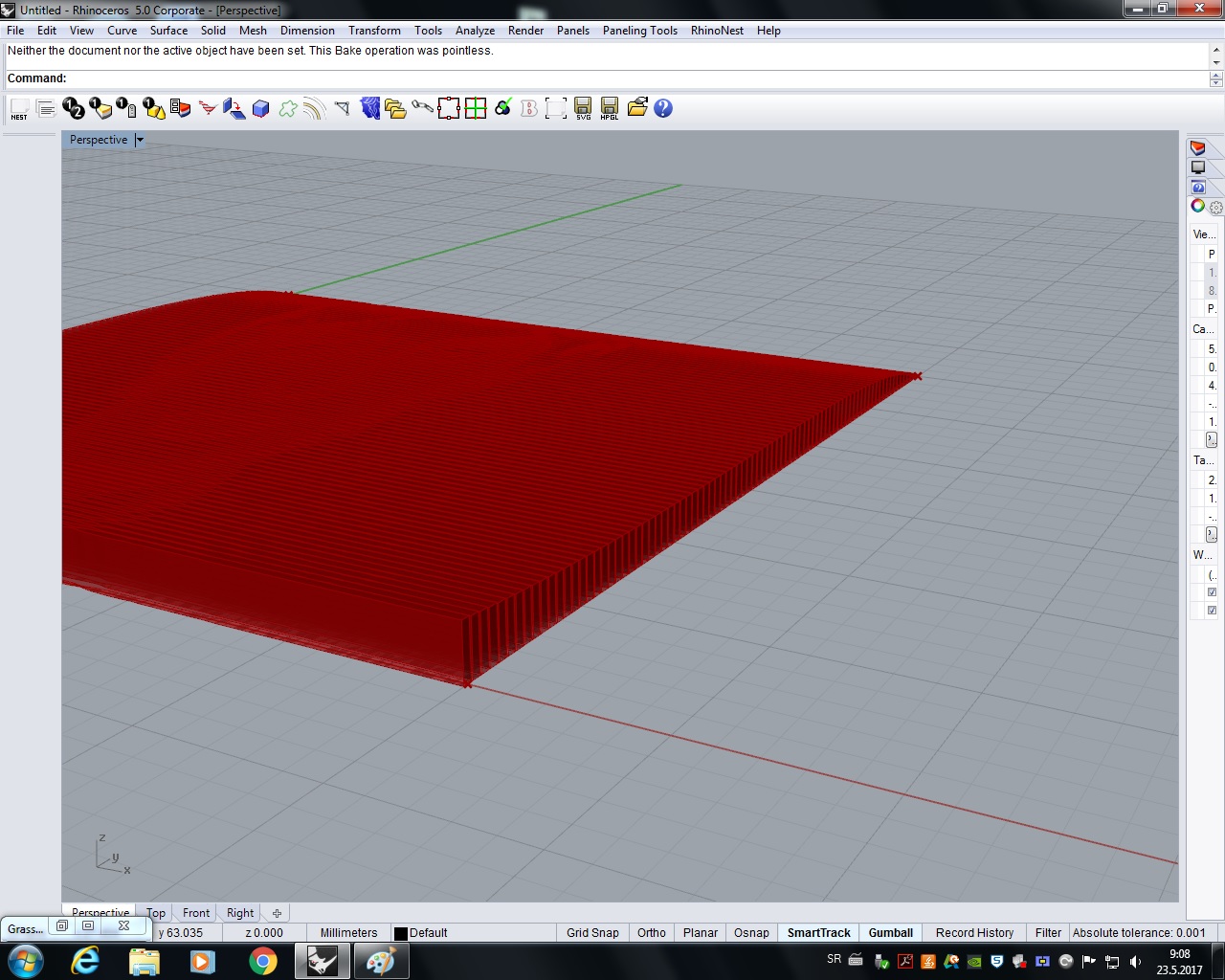Click the stacked folders icon in toolbar
The width and height of the screenshot is (1225, 980).
click(395, 109)
